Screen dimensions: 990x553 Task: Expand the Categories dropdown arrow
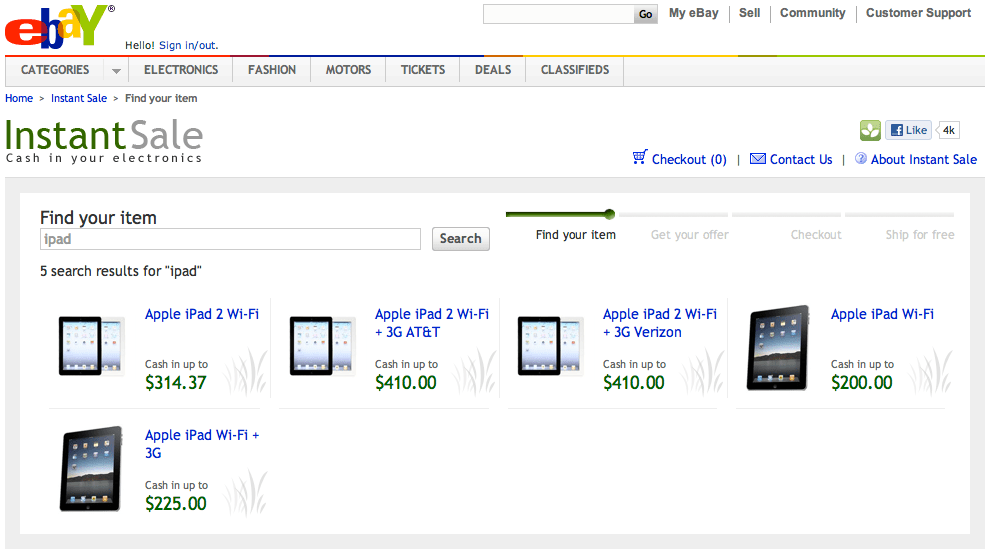pos(116,71)
